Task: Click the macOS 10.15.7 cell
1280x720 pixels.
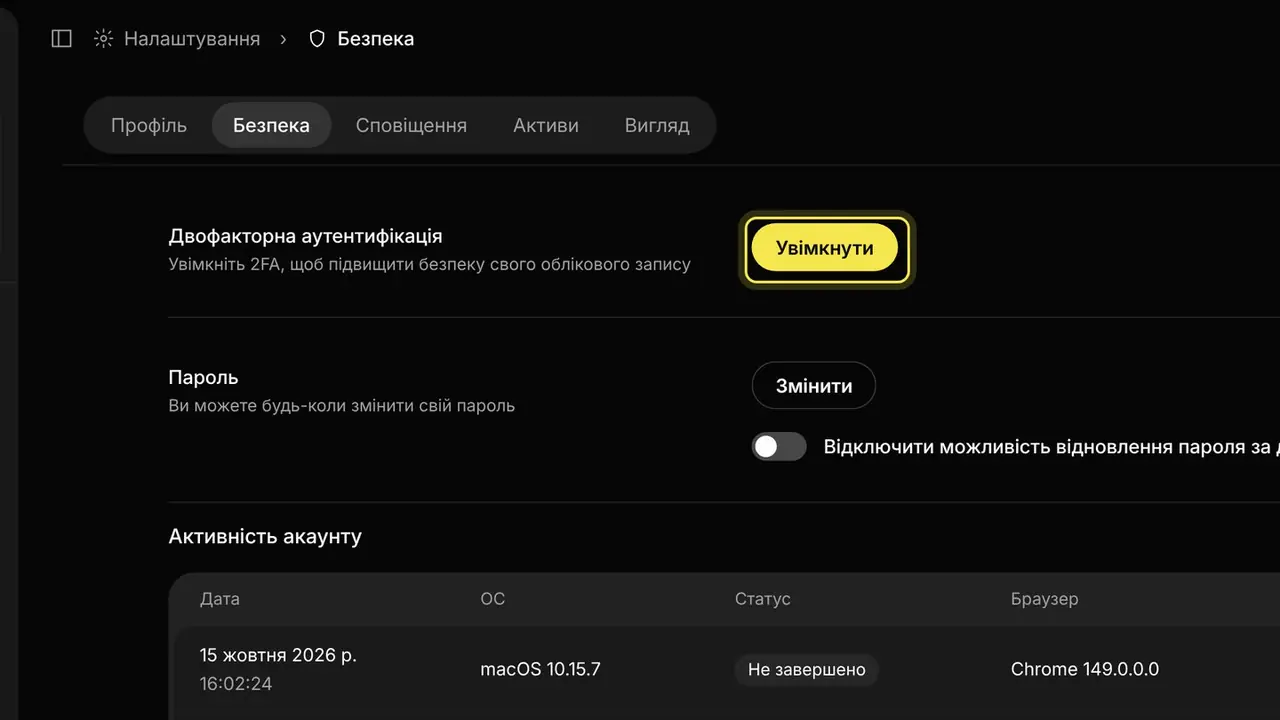Action: pyautogui.click(x=541, y=669)
